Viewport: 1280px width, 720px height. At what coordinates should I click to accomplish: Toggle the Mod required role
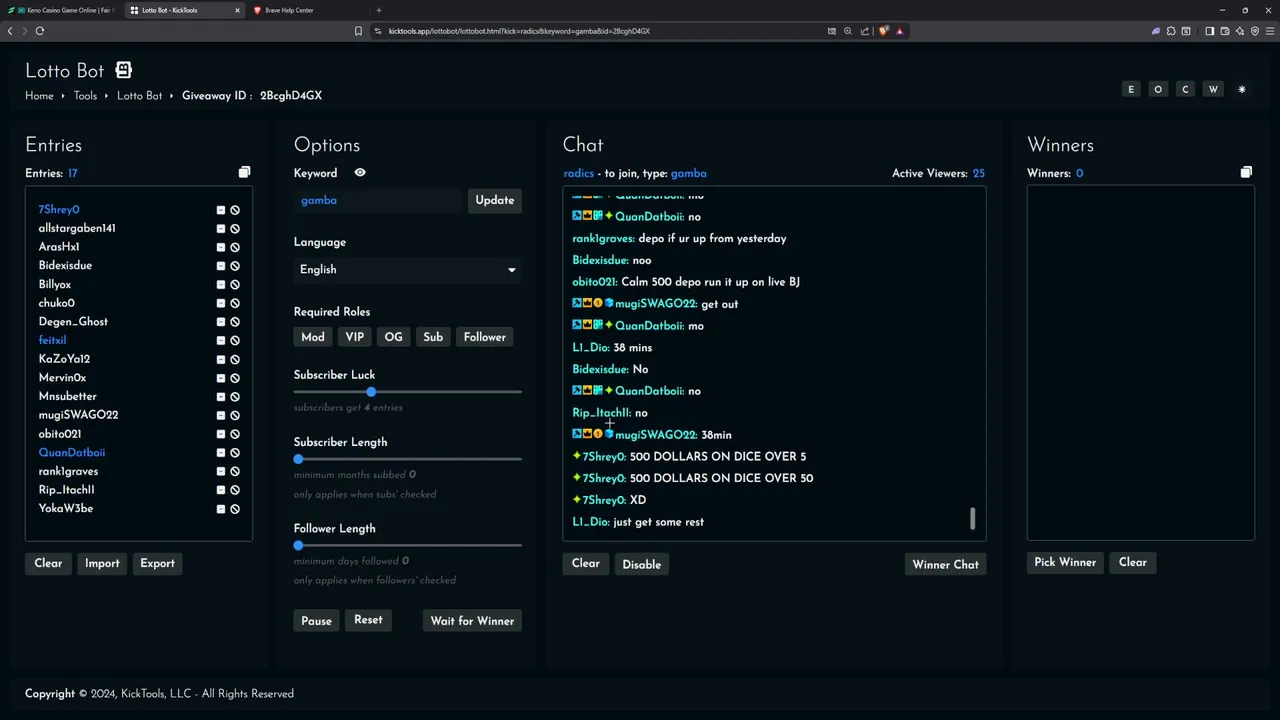(x=313, y=337)
